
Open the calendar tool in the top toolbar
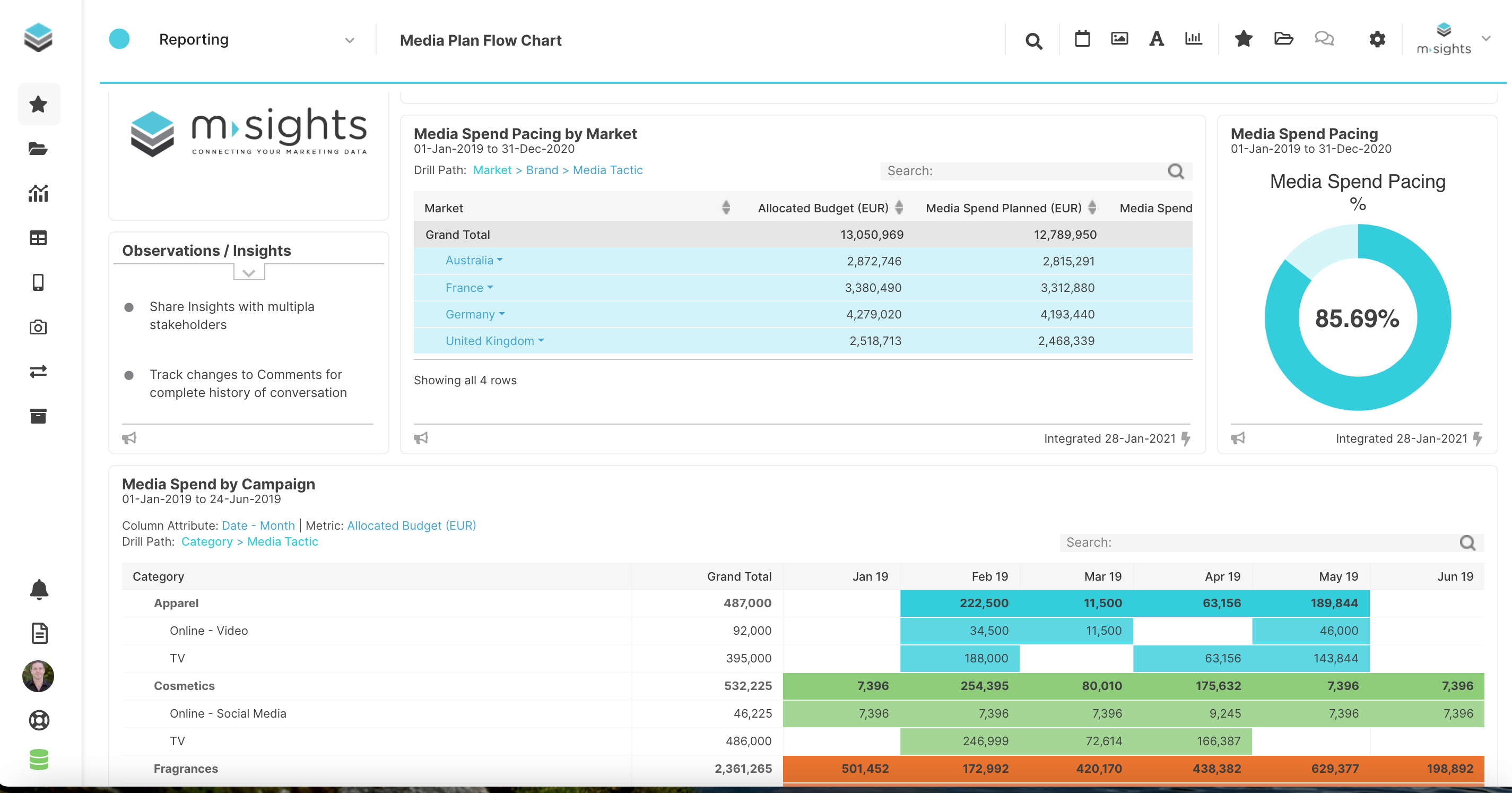click(1082, 39)
